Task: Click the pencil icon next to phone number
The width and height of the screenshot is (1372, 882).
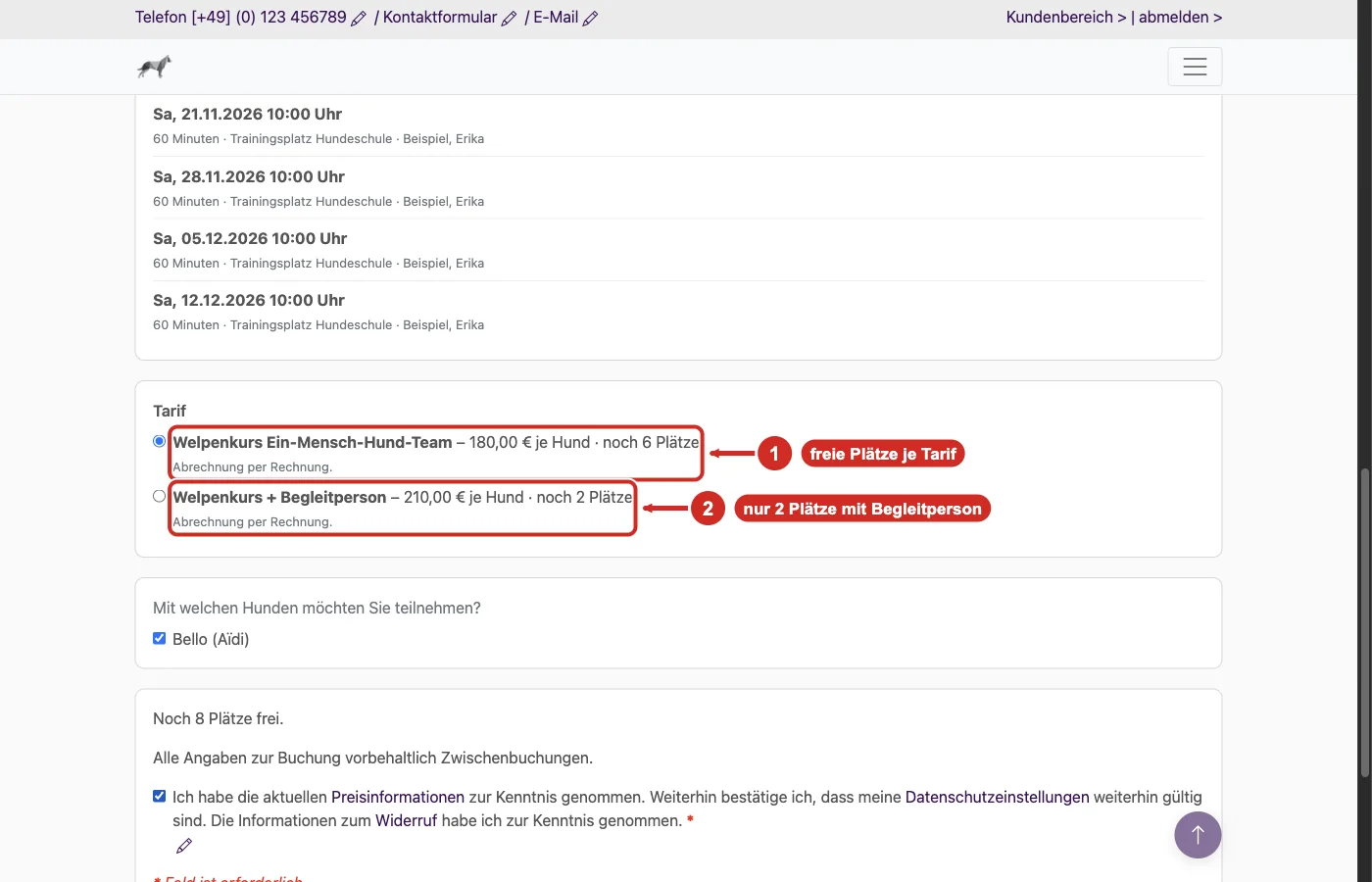Action: (x=359, y=18)
